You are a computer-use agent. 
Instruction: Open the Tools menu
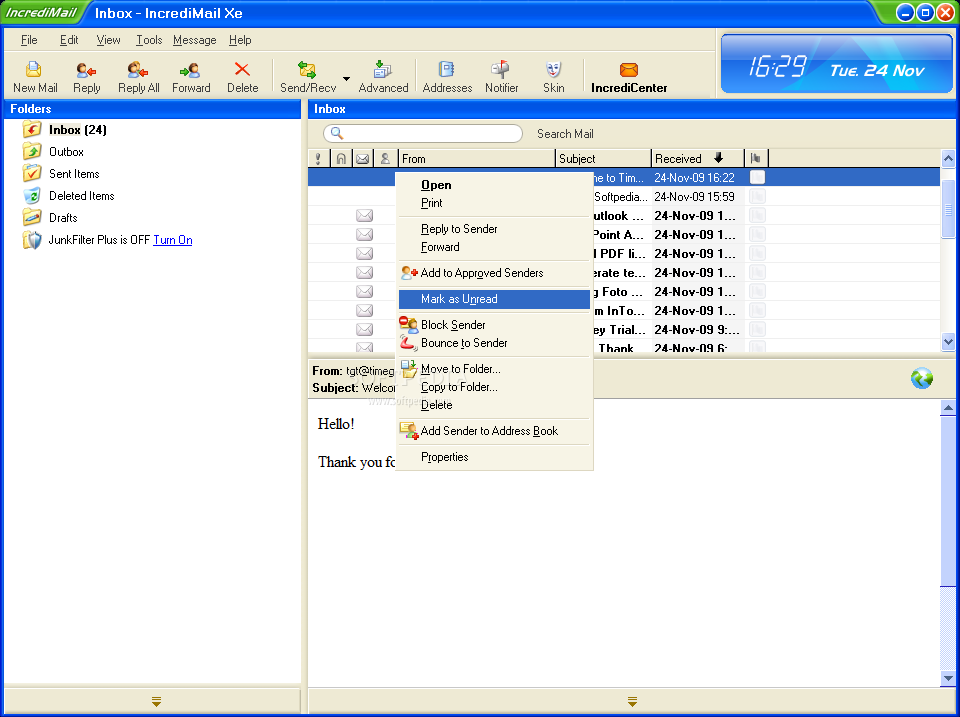pos(149,40)
